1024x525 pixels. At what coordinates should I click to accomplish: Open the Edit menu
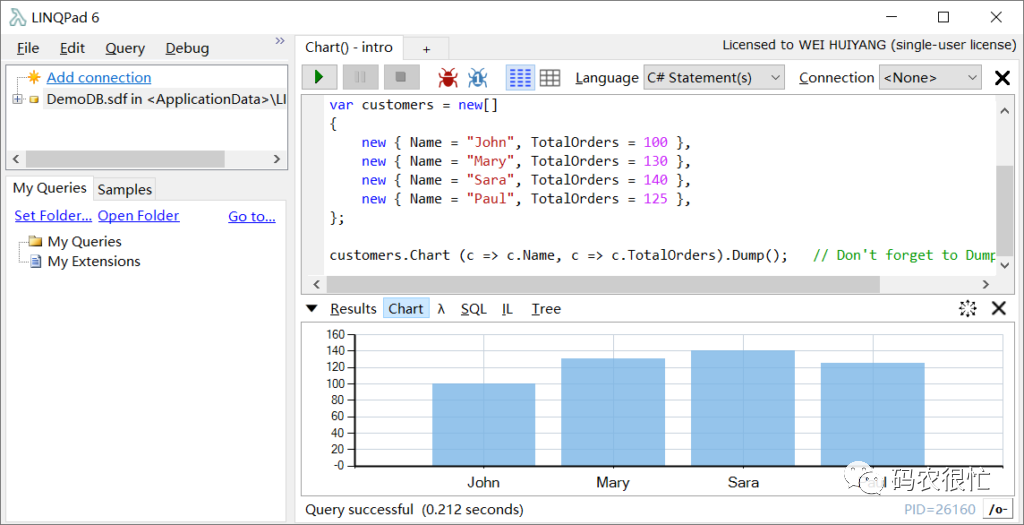(x=72, y=48)
